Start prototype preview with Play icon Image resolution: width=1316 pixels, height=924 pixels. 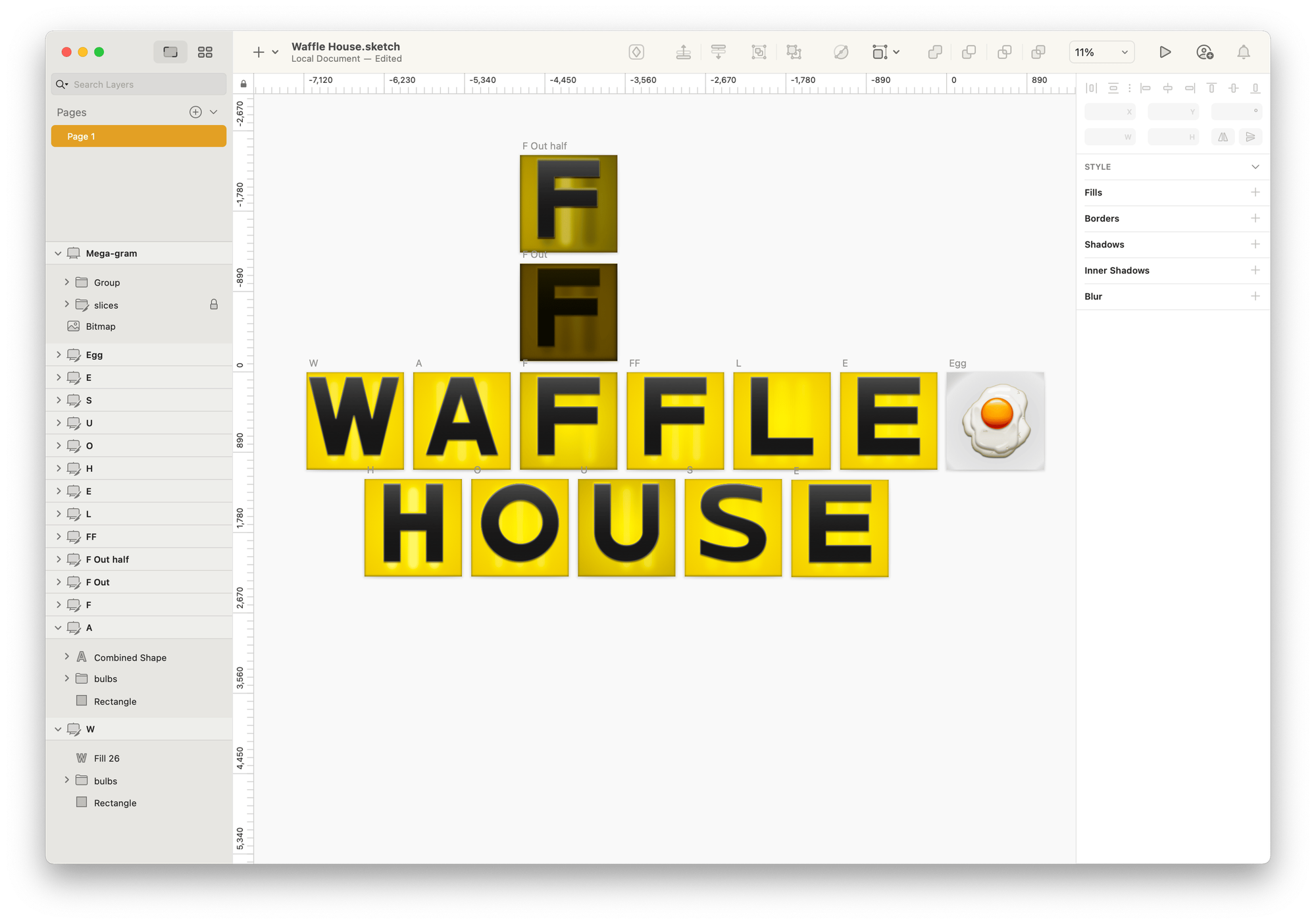point(1165,52)
